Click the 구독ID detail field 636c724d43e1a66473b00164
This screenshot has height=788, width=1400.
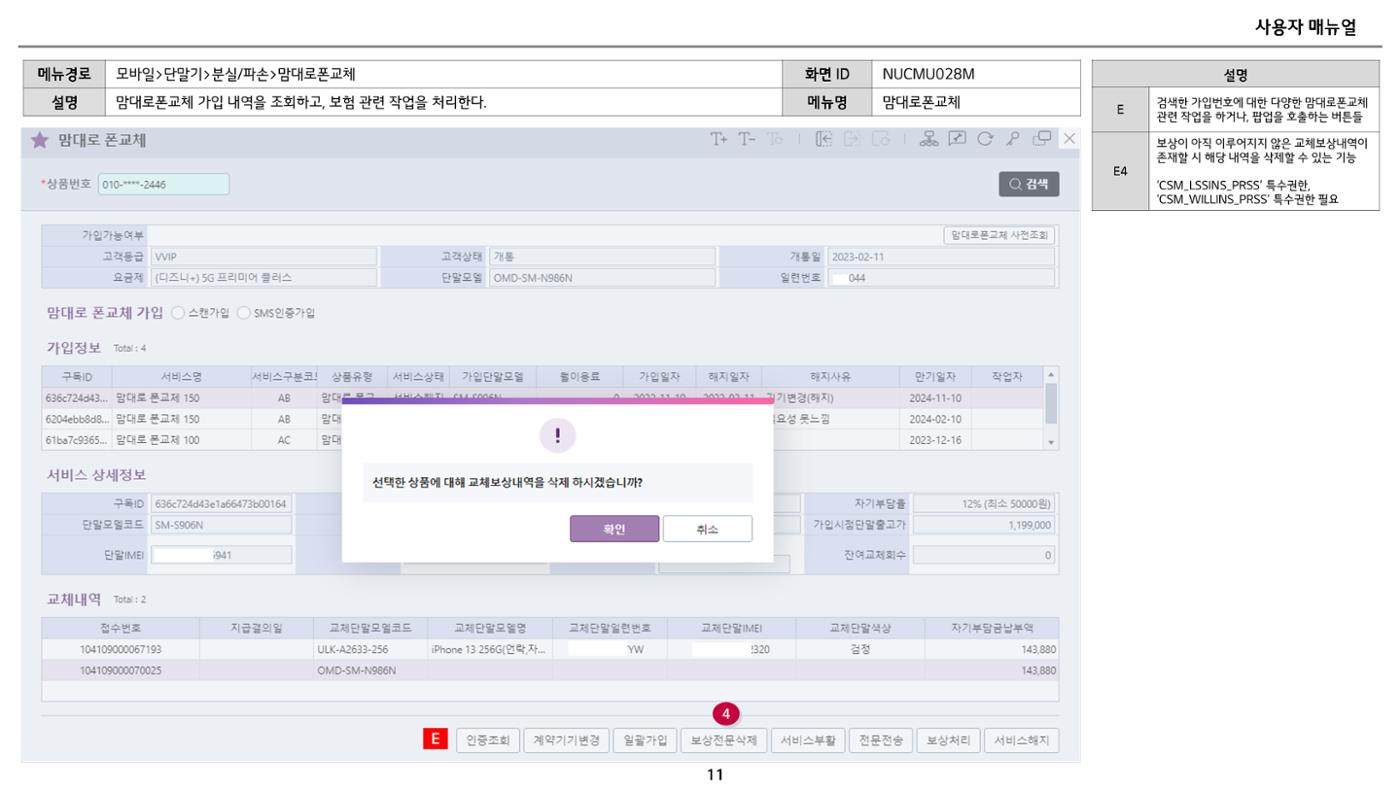click(x=221, y=503)
